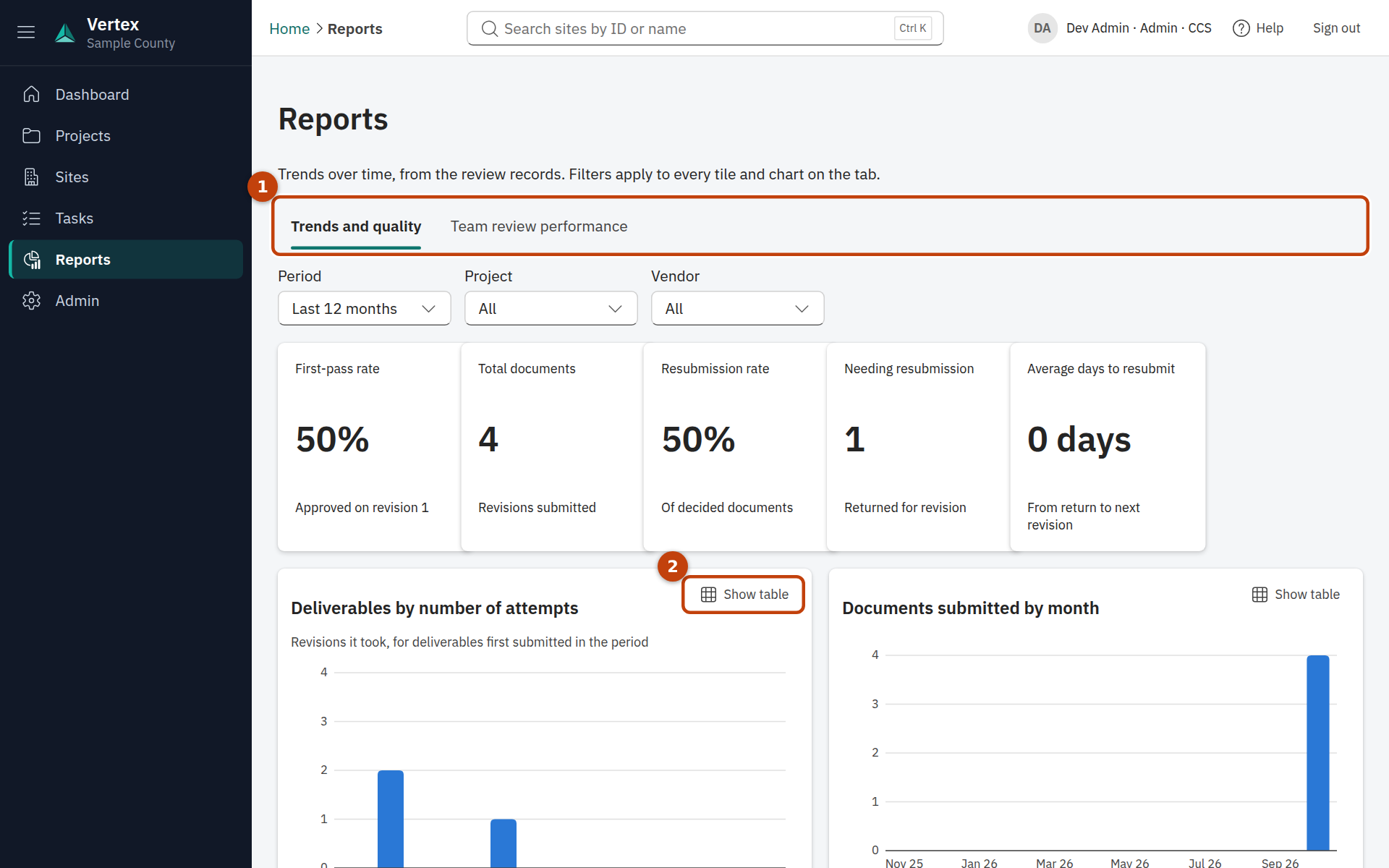The height and width of the screenshot is (868, 1389).
Task: Click the Sample County subtitle
Action: 131,43
